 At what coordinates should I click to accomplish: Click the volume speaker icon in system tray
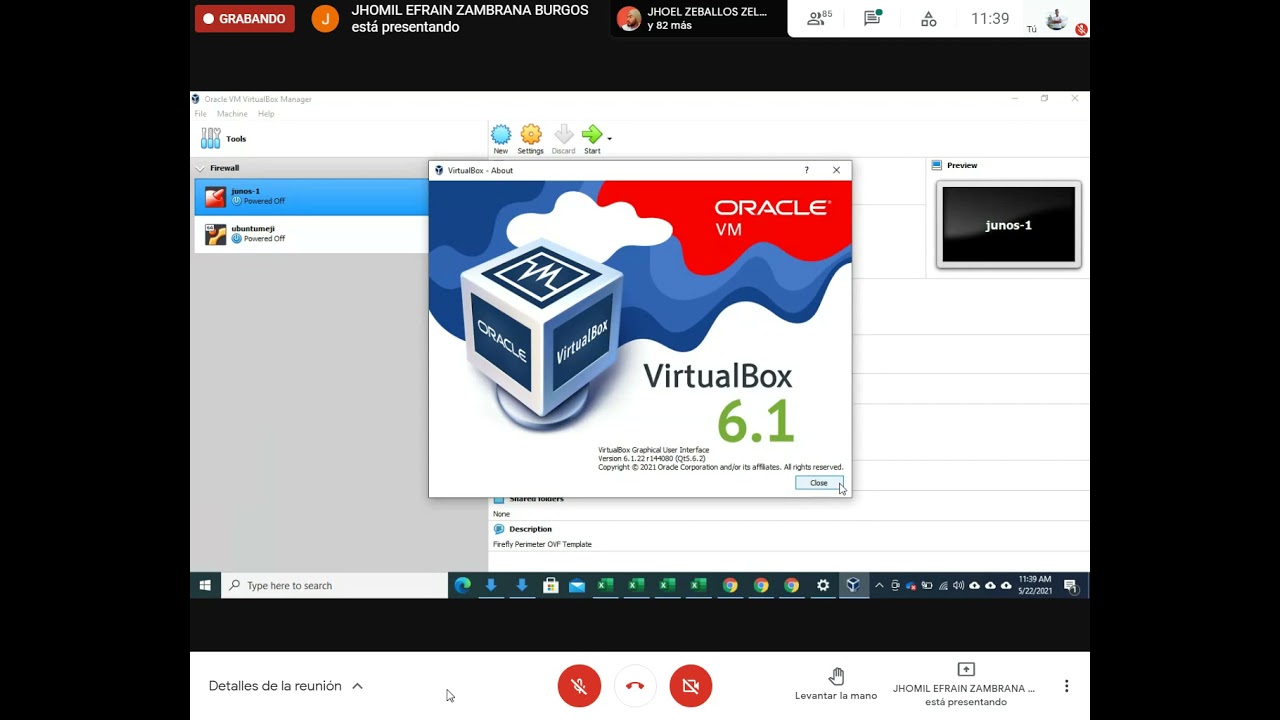[958, 586]
